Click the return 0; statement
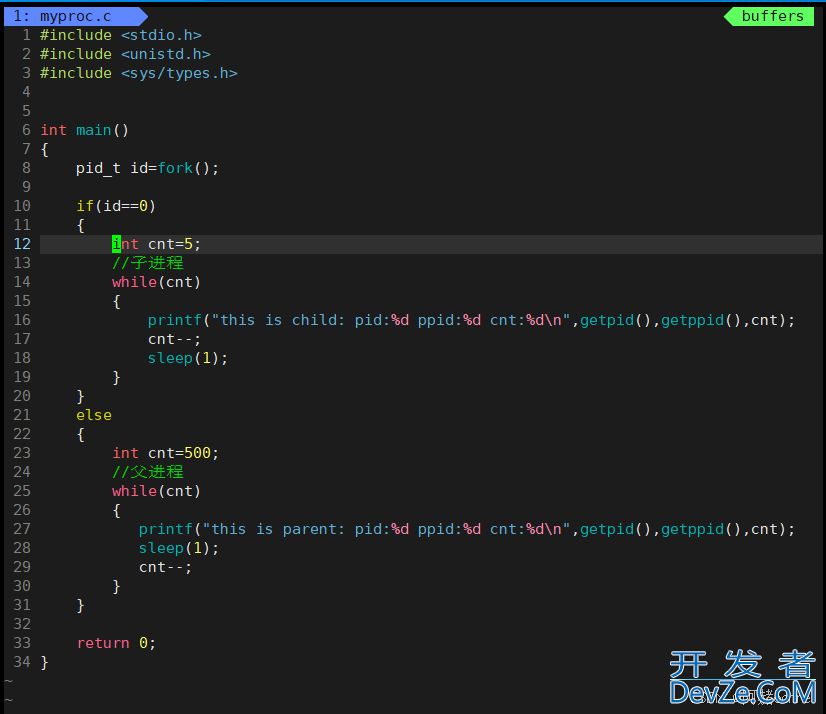This screenshot has height=714, width=826. tap(116, 643)
